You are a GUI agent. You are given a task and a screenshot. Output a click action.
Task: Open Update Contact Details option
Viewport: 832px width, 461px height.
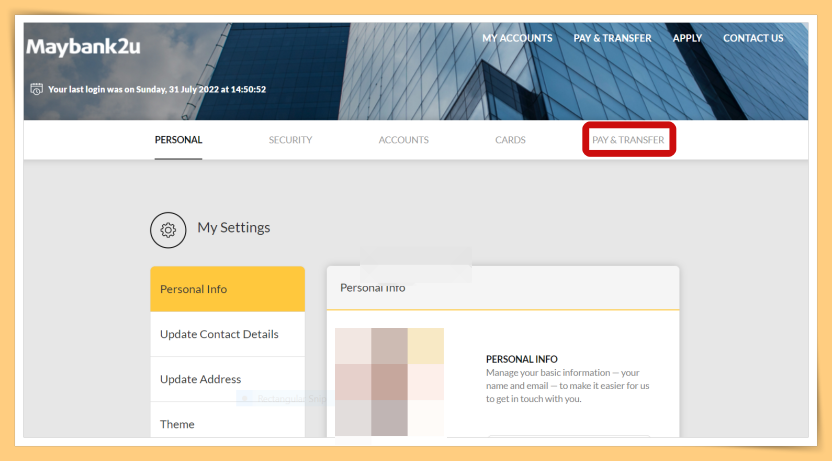point(228,334)
